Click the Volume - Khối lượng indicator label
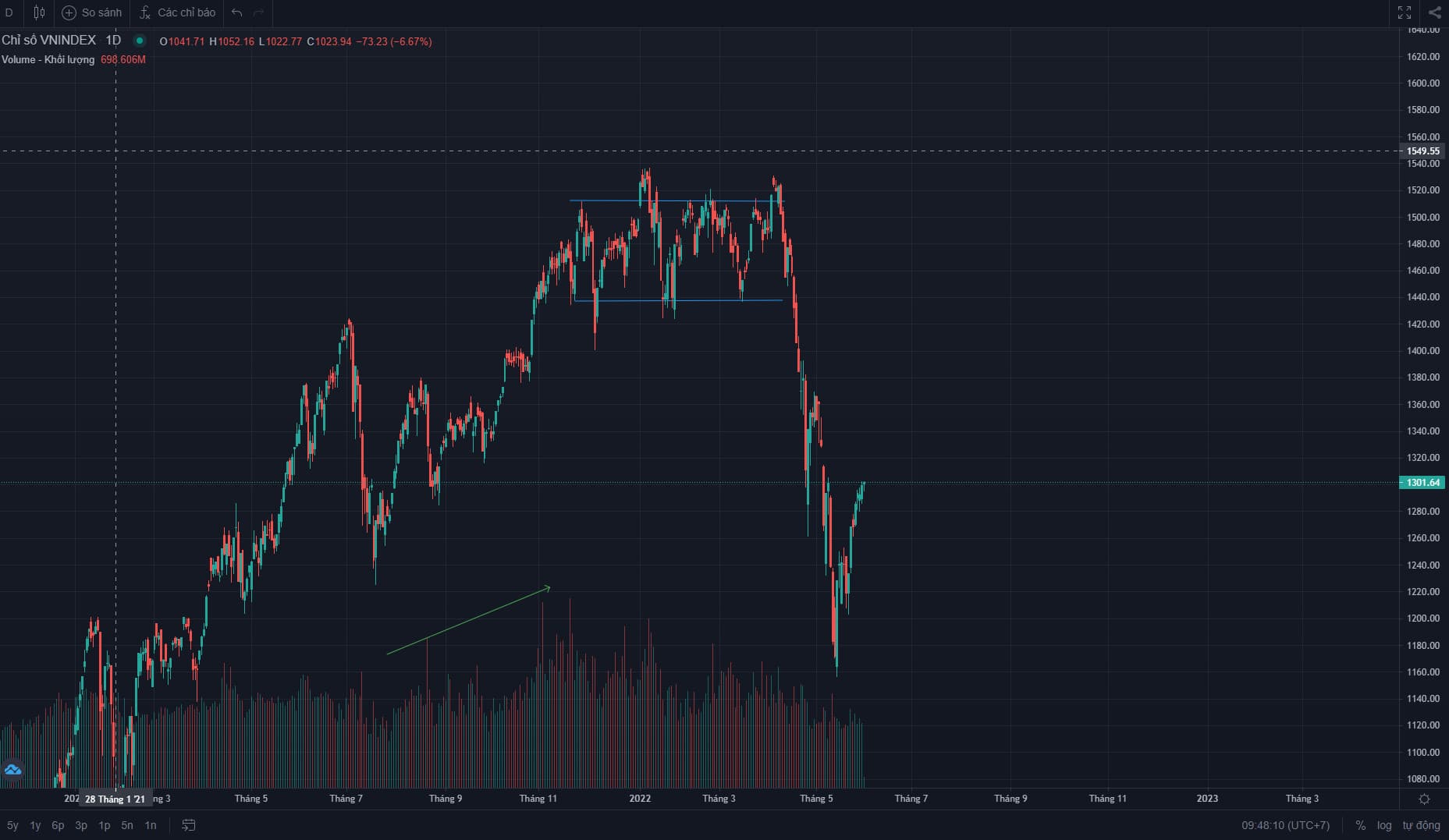This screenshot has width=1449, height=840. coord(48,59)
